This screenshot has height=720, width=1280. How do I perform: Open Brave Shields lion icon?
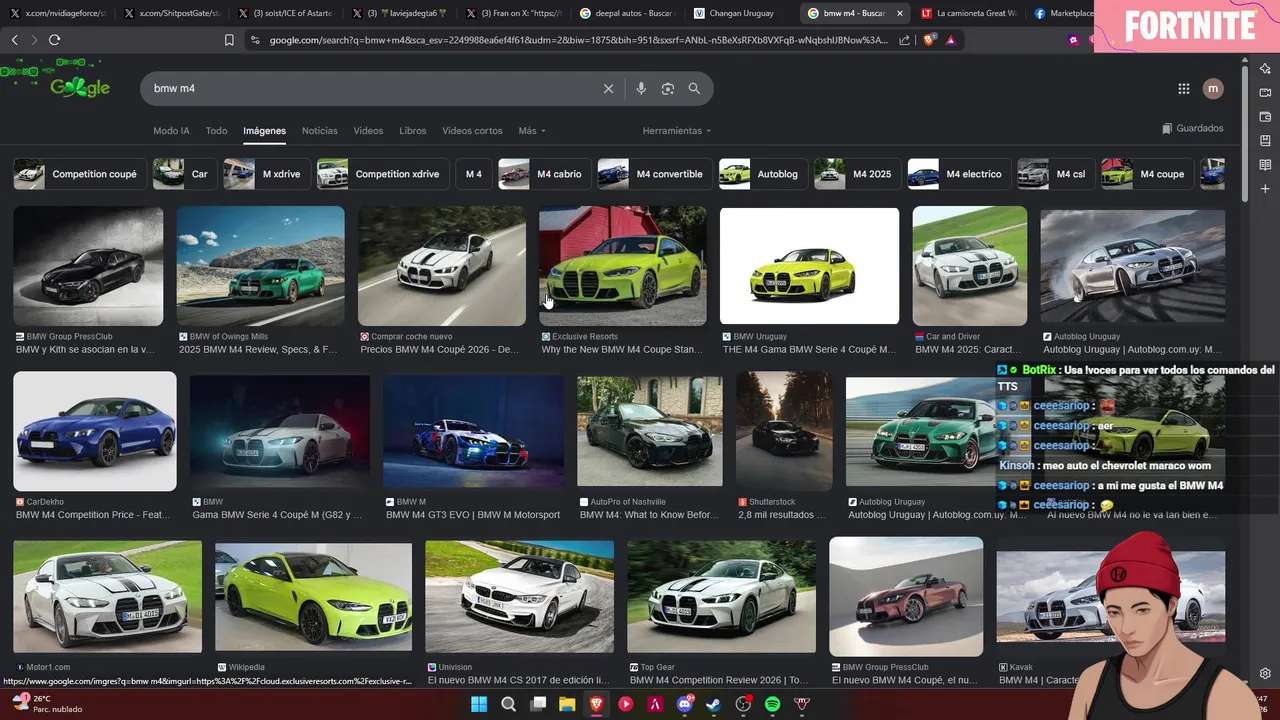click(928, 40)
